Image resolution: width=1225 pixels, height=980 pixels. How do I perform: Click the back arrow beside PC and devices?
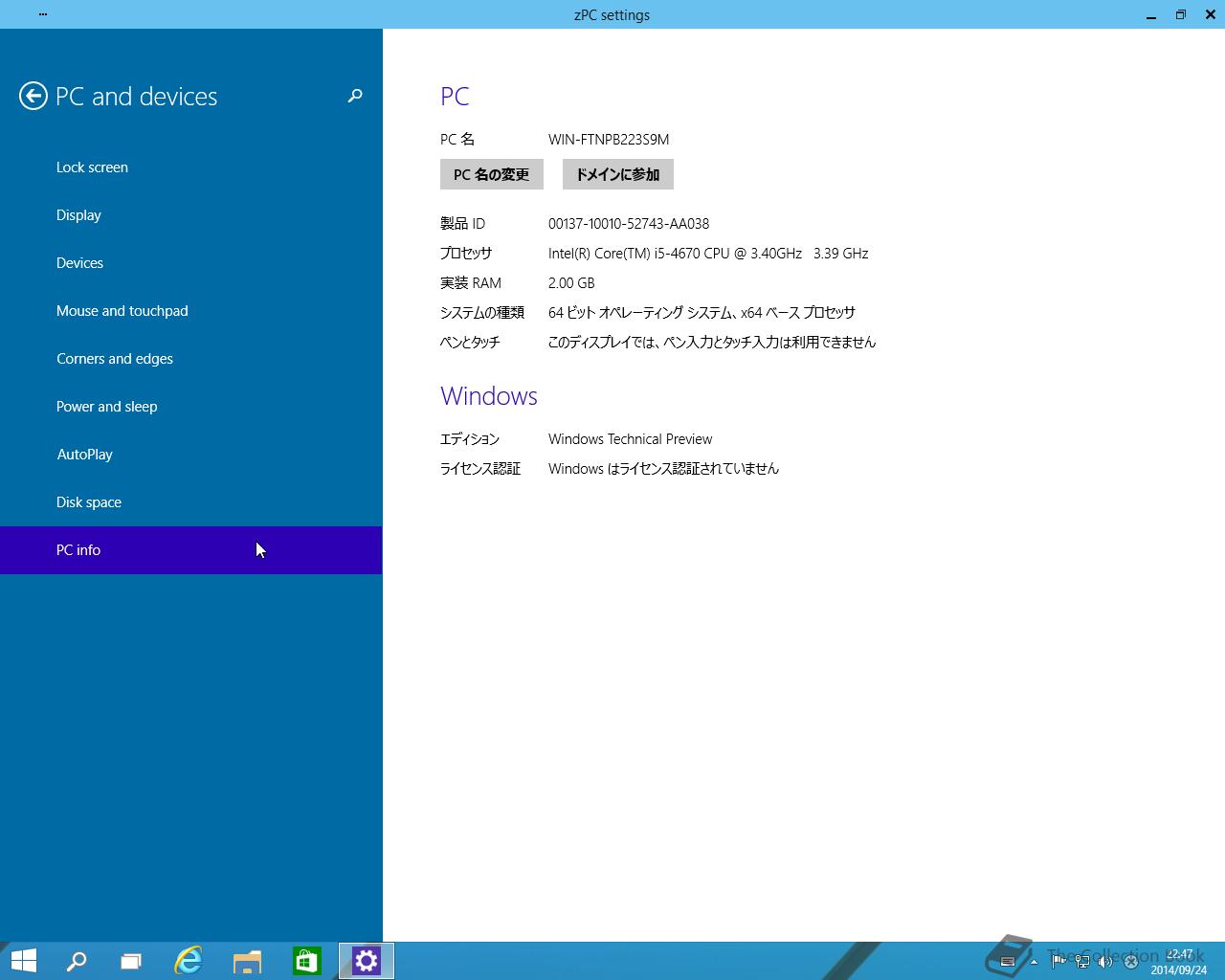(33, 96)
